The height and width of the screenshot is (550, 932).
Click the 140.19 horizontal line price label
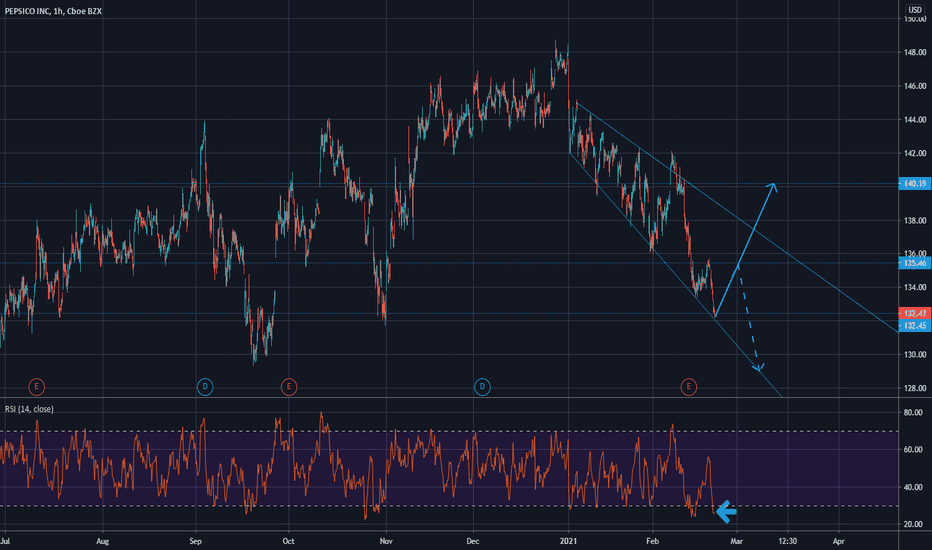pyautogui.click(x=914, y=184)
